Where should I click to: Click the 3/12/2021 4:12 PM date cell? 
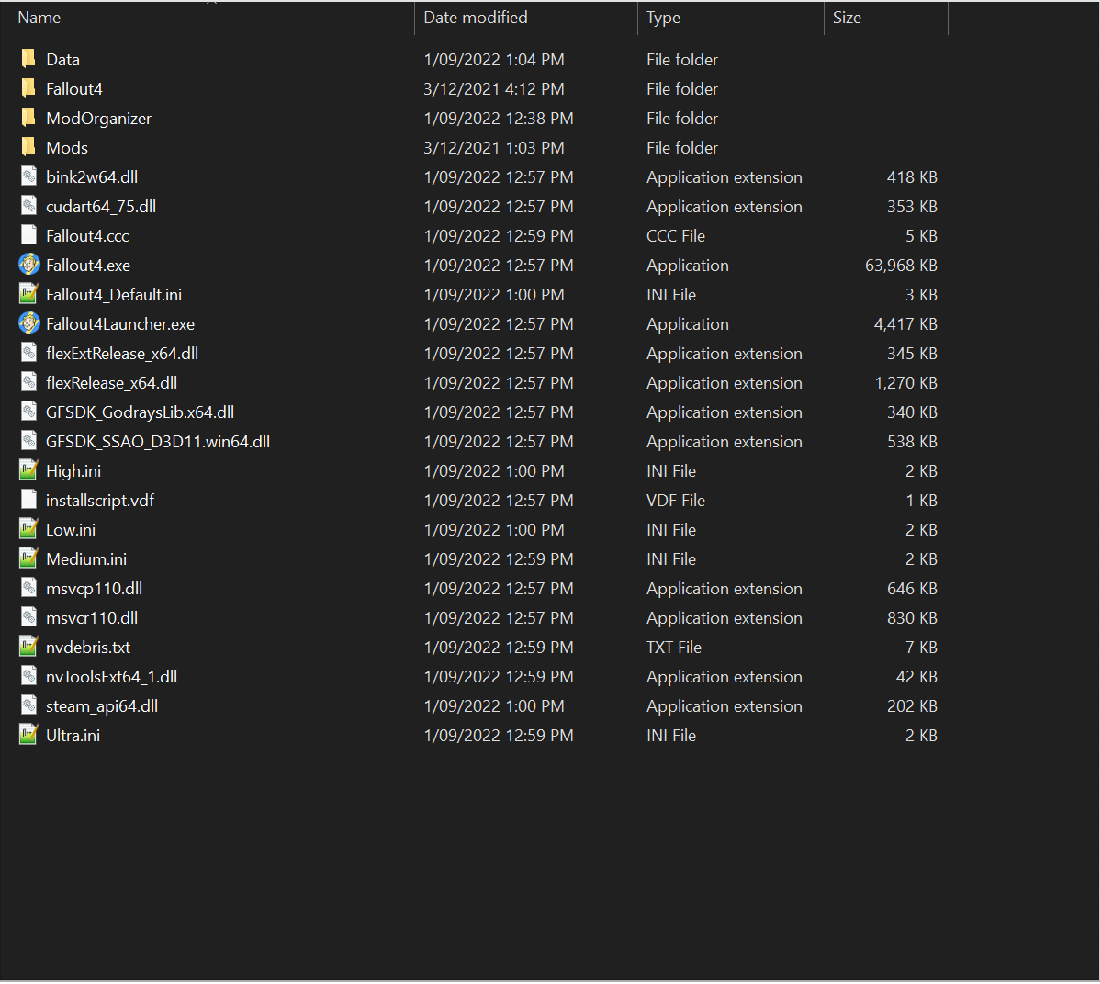(493, 89)
